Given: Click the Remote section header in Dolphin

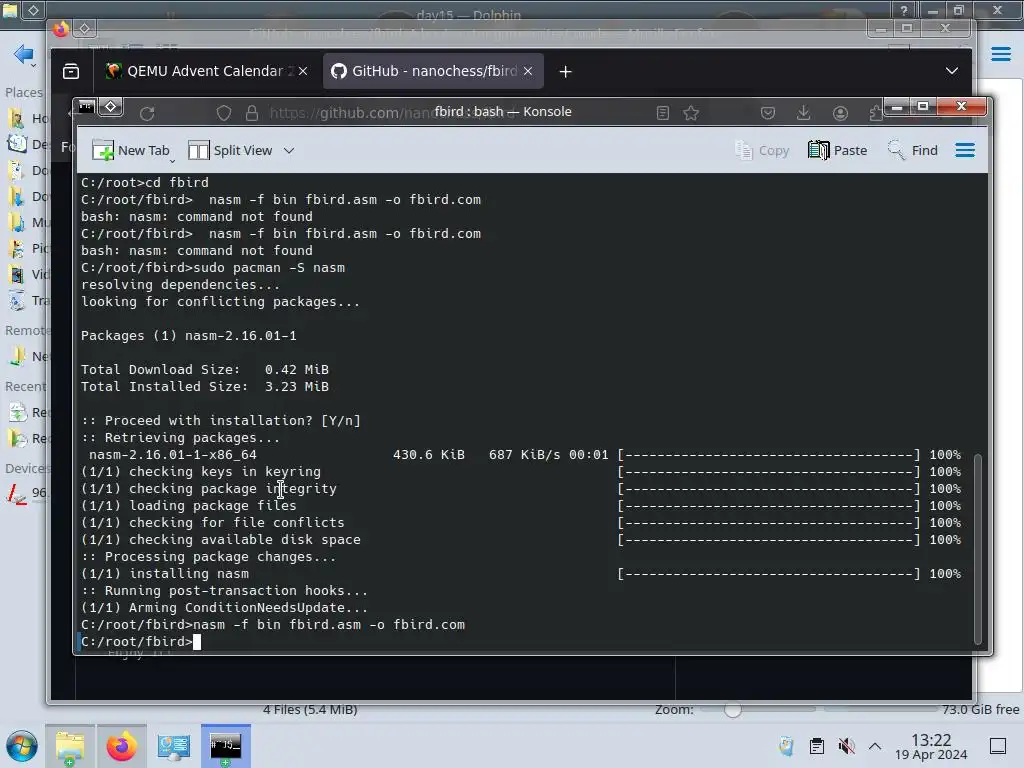Looking at the screenshot, I should [x=26, y=330].
